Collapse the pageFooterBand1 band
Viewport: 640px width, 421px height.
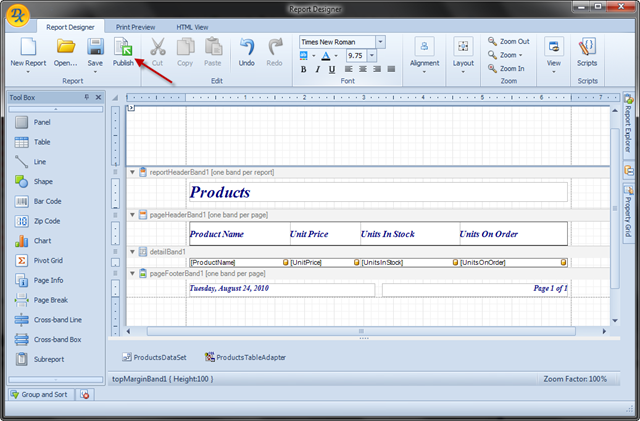tap(132, 274)
